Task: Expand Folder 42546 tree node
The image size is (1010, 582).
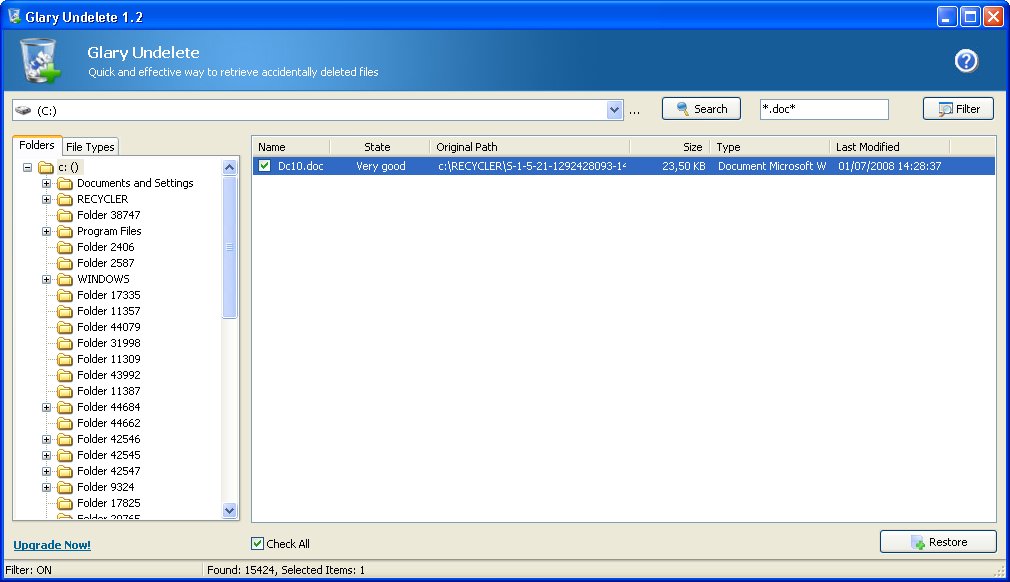Action: click(x=46, y=440)
